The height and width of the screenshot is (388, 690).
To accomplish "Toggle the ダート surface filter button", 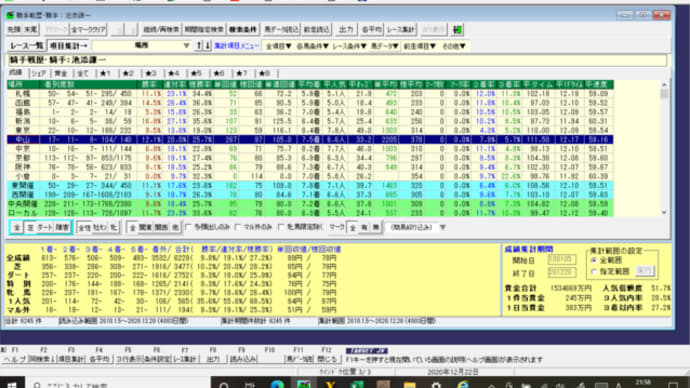I will pos(45,227).
